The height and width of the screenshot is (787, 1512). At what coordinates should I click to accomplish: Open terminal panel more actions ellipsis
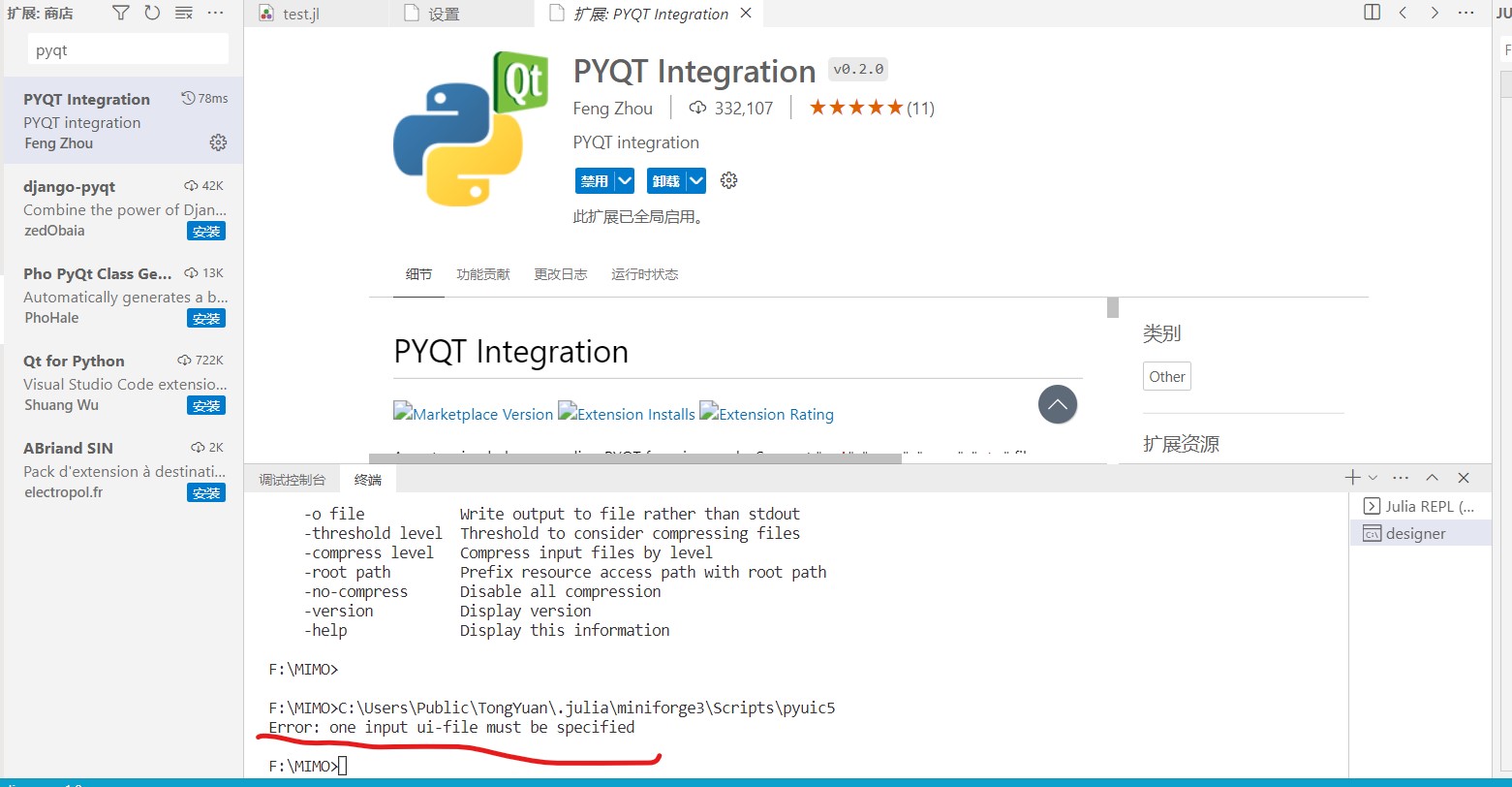(x=1401, y=478)
